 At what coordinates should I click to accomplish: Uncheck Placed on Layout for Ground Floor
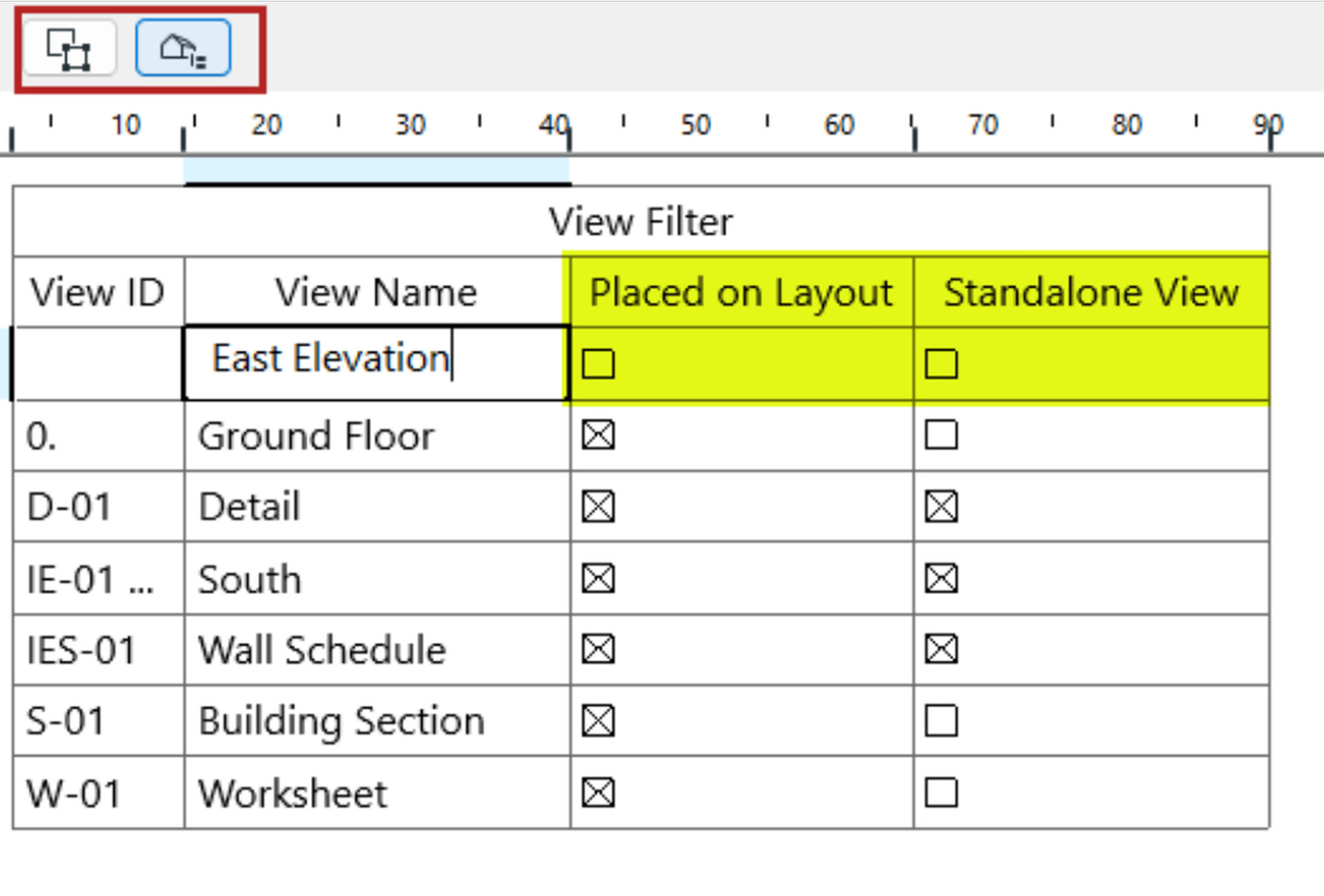click(598, 435)
